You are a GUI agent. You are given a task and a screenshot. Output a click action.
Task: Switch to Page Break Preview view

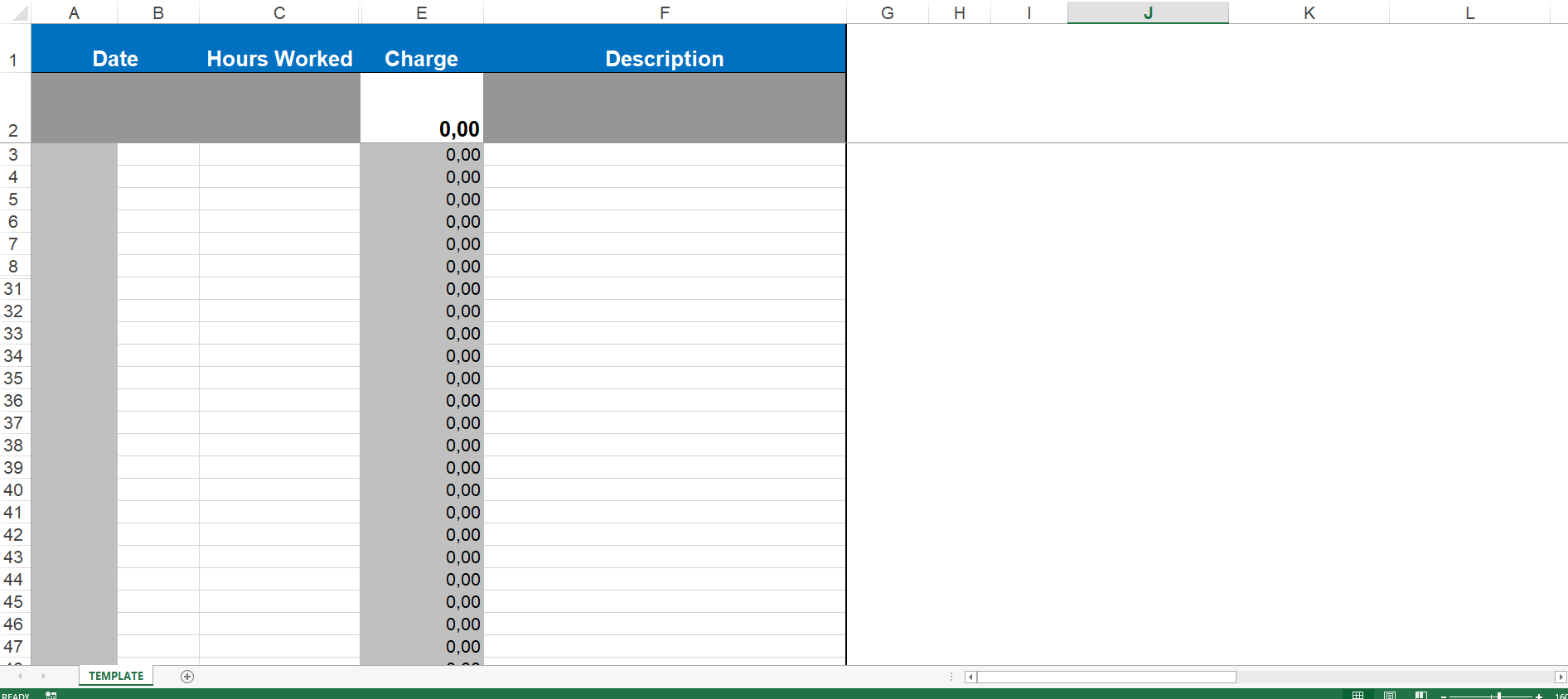point(1421,695)
